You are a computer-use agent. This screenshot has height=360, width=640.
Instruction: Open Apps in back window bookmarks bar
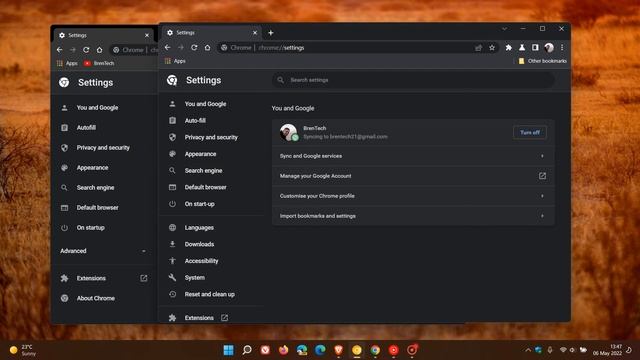pos(67,63)
